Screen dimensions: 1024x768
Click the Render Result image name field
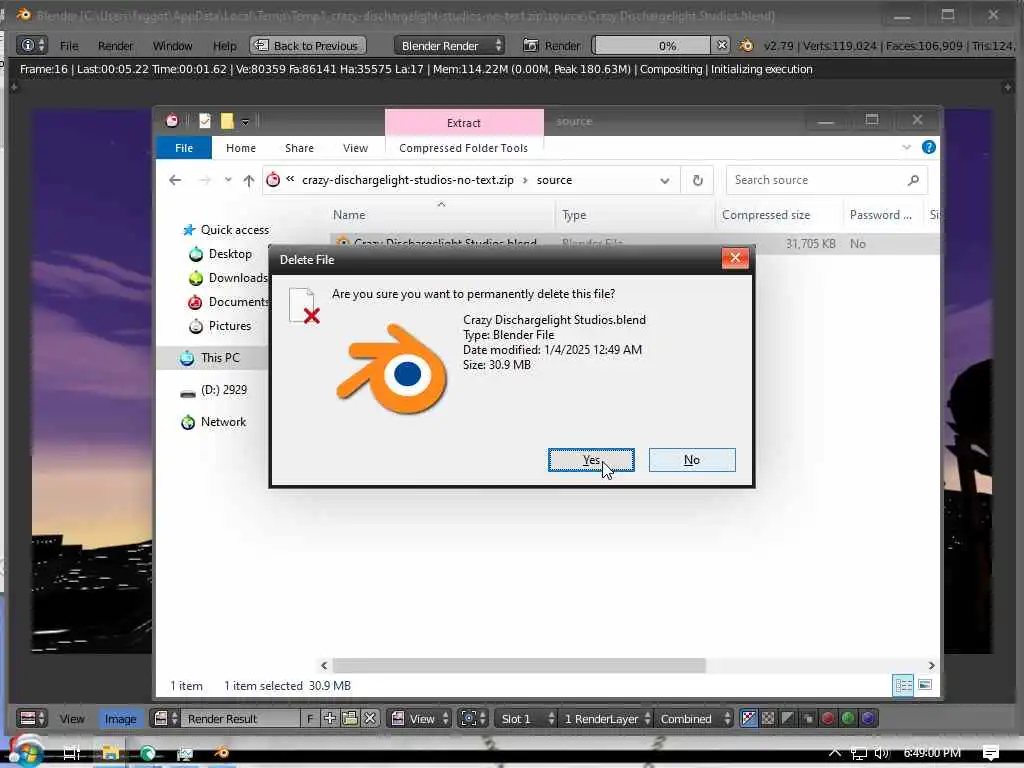tap(240, 718)
